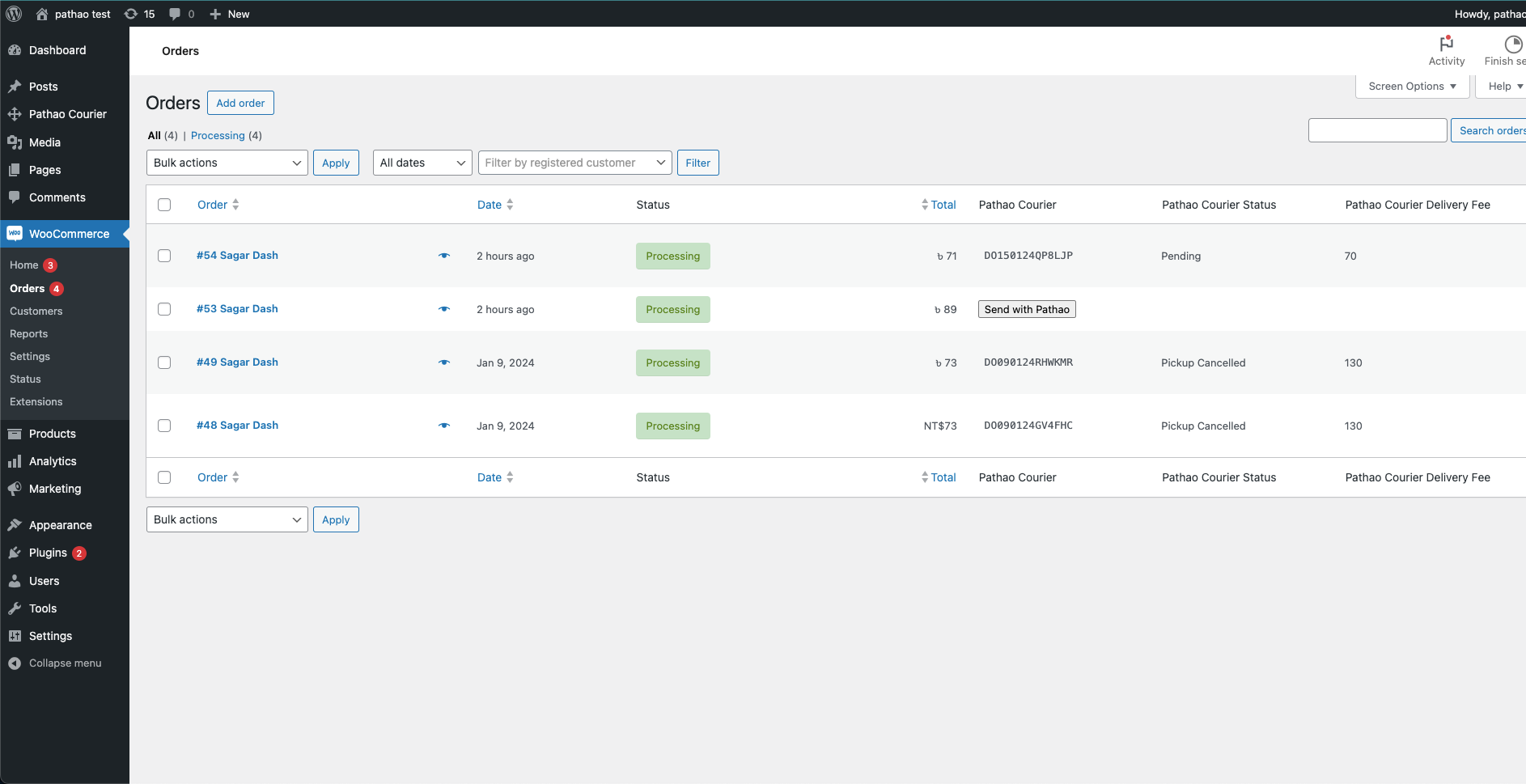Toggle select-all checkbox in table header

[164, 205]
